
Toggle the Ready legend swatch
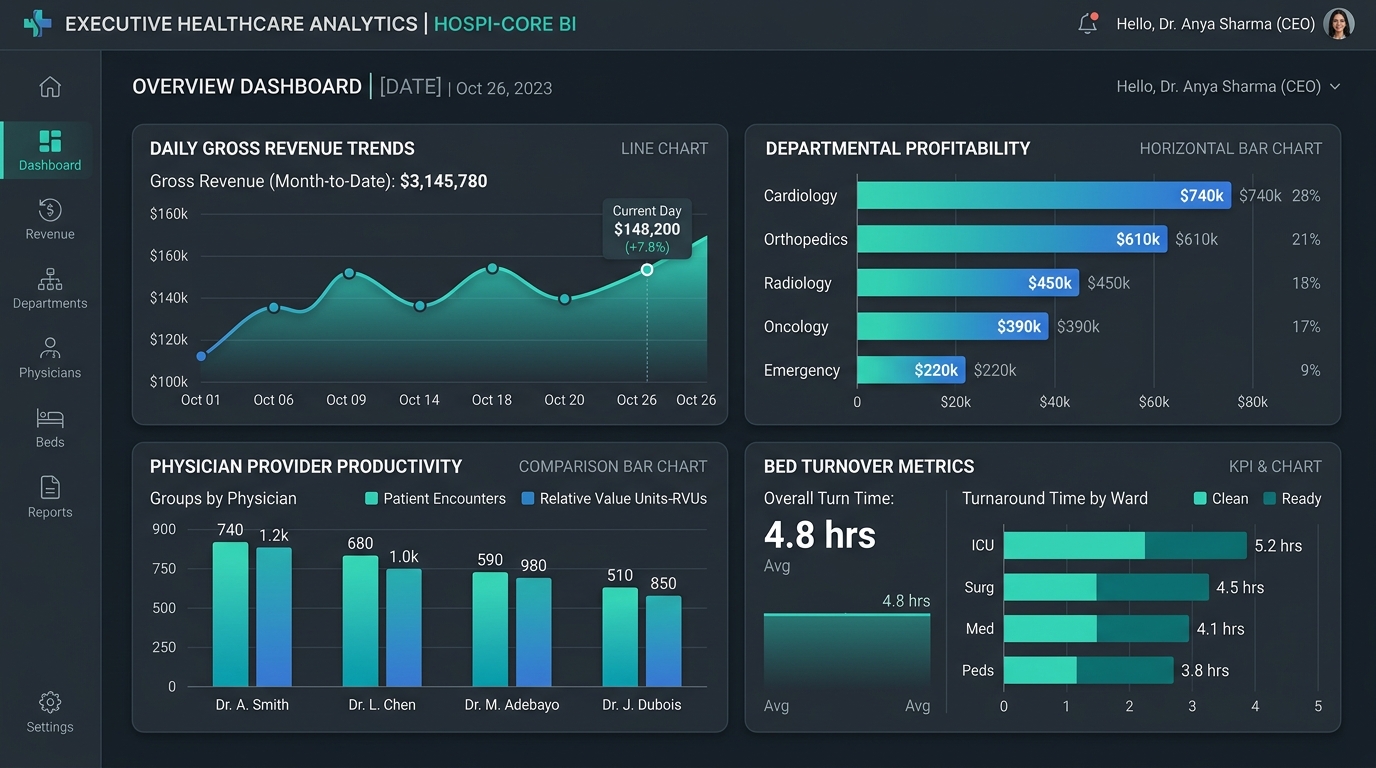click(x=1270, y=498)
